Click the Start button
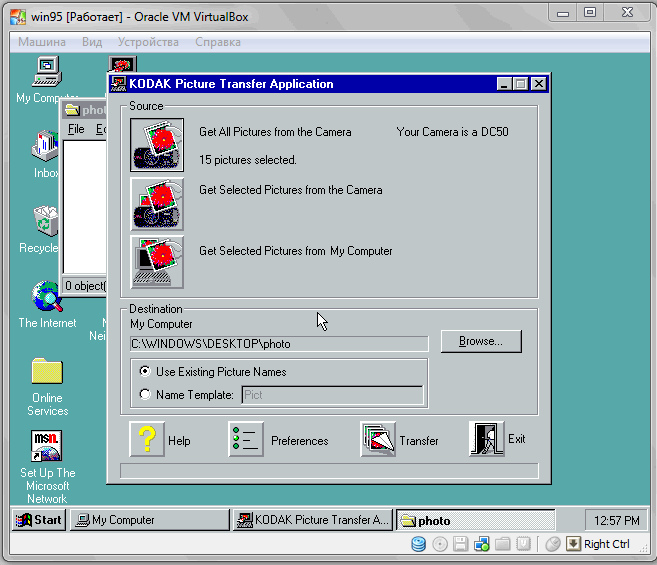Screen dimensions: 657x565 pos(39,520)
